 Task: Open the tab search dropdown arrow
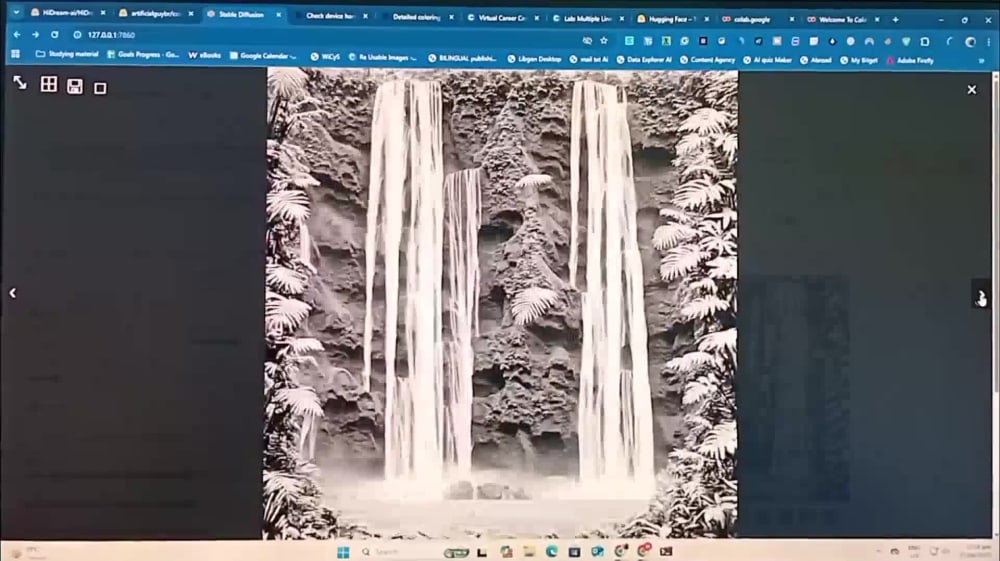coord(16,12)
